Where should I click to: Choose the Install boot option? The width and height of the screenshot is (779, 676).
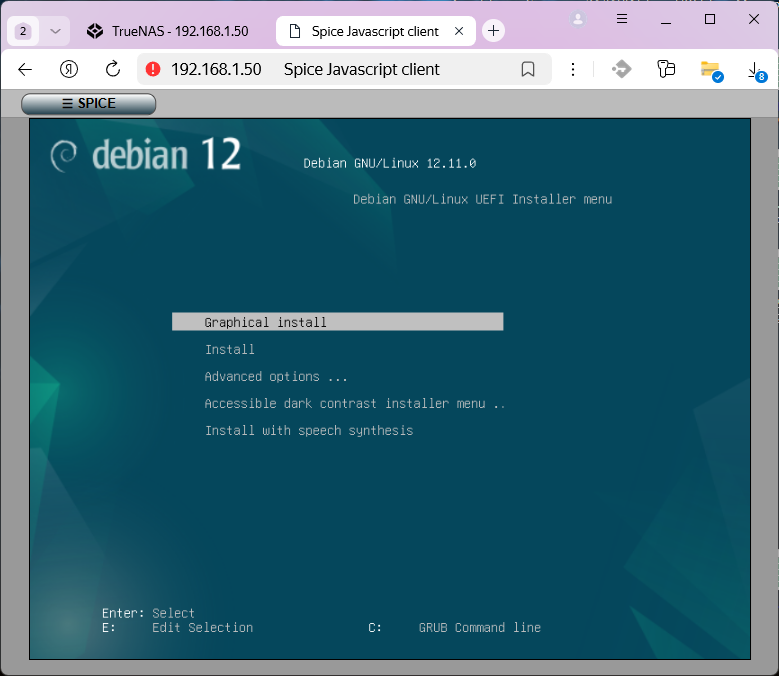[x=230, y=350]
